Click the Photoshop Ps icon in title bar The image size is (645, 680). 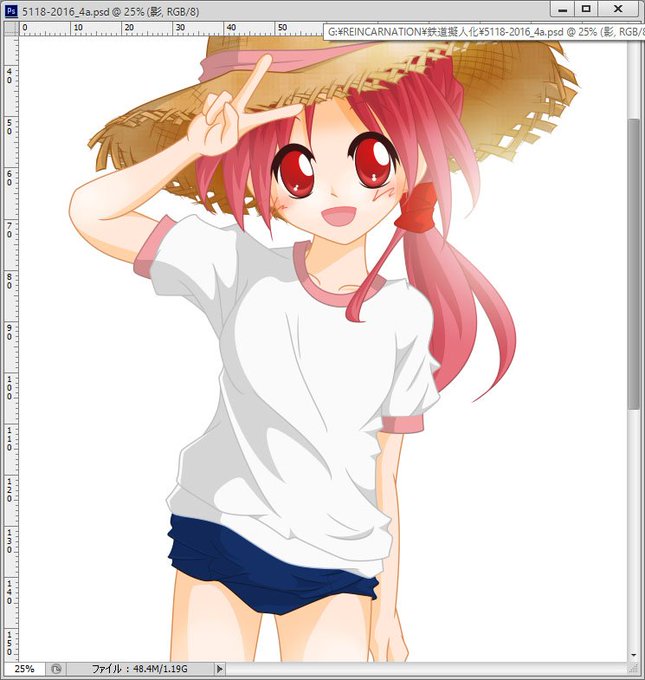pos(11,10)
